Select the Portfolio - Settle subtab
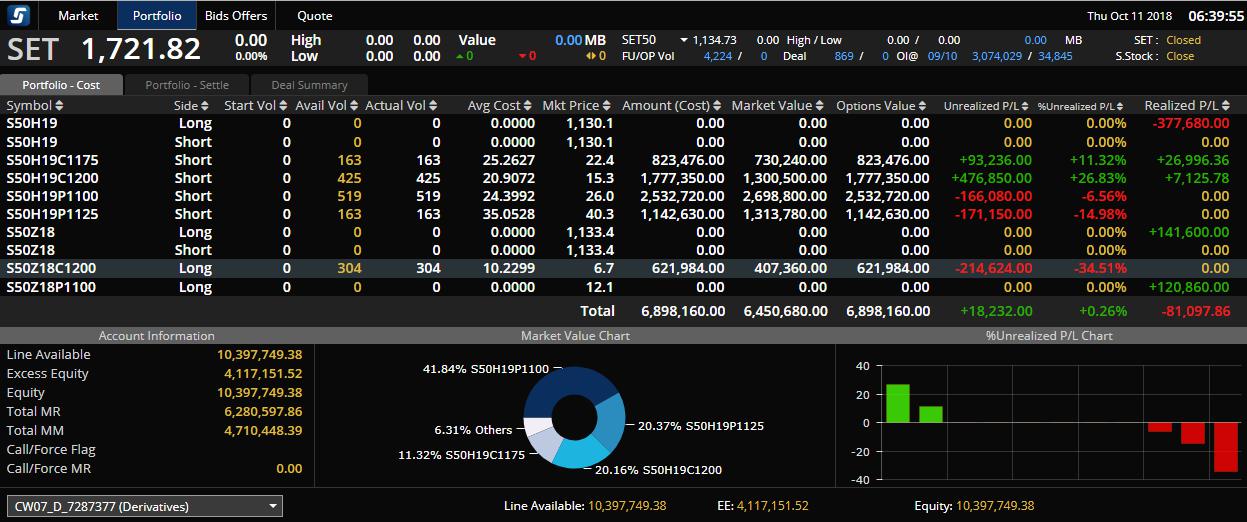This screenshot has height=522, width=1247. click(x=187, y=85)
